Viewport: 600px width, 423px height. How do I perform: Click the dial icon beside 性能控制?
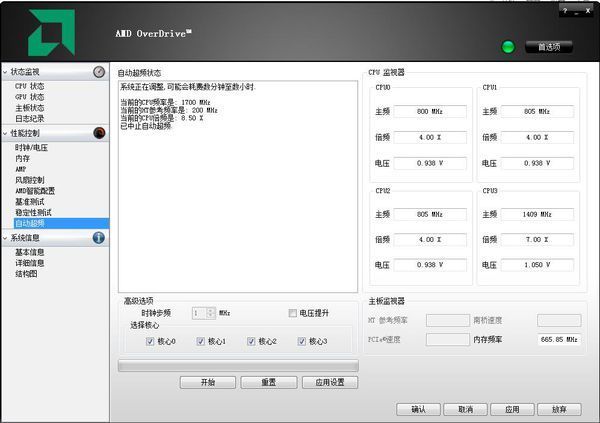coord(99,133)
